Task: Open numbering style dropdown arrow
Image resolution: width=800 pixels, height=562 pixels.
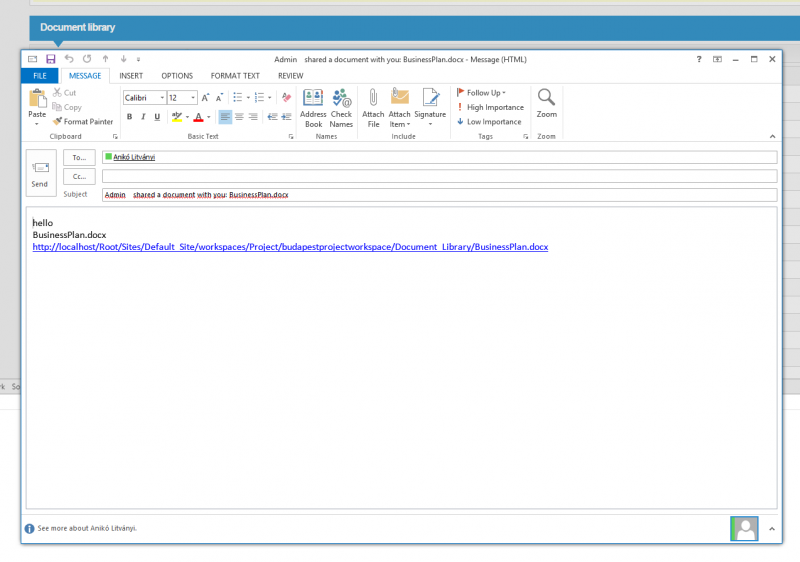Action: [269, 98]
